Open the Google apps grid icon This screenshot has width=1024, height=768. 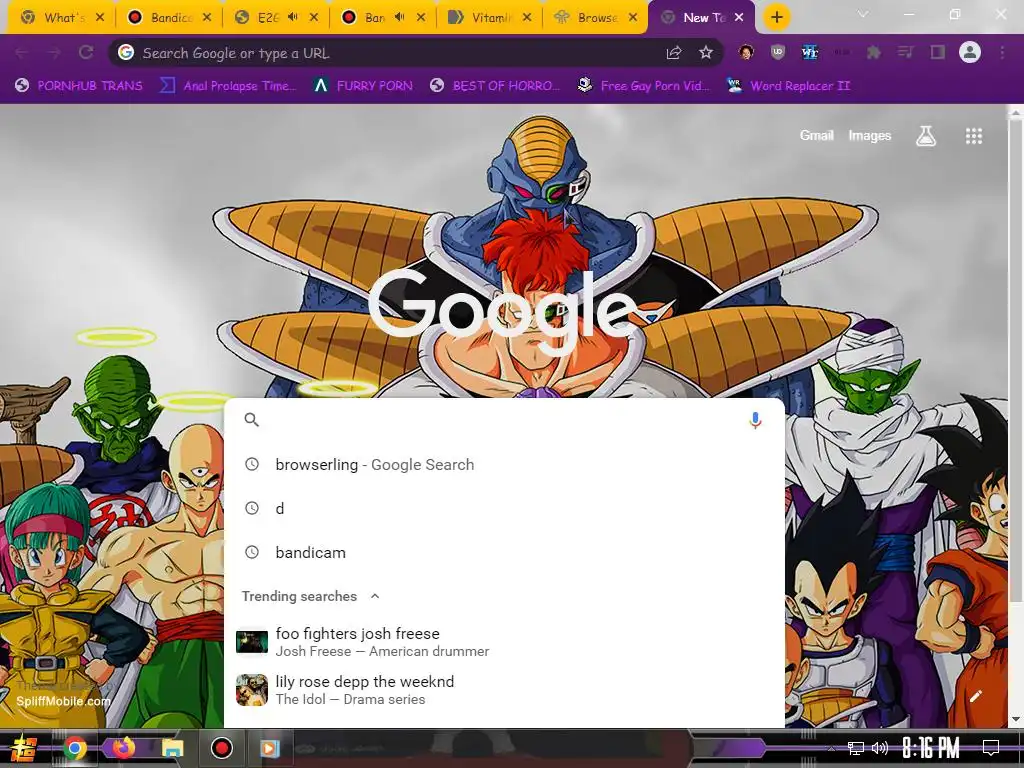tap(974, 136)
